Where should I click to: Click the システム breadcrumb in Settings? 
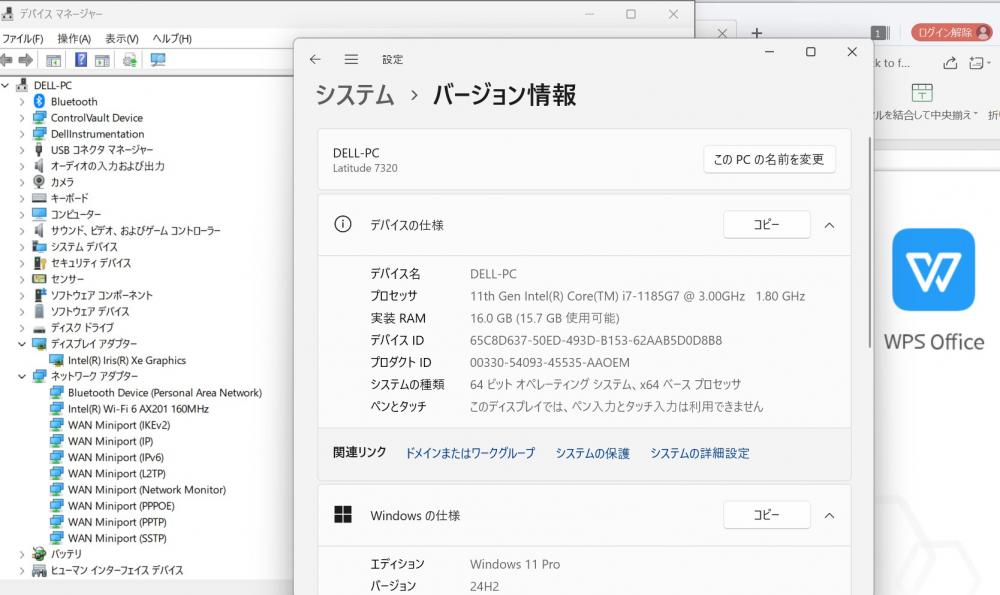click(x=355, y=95)
